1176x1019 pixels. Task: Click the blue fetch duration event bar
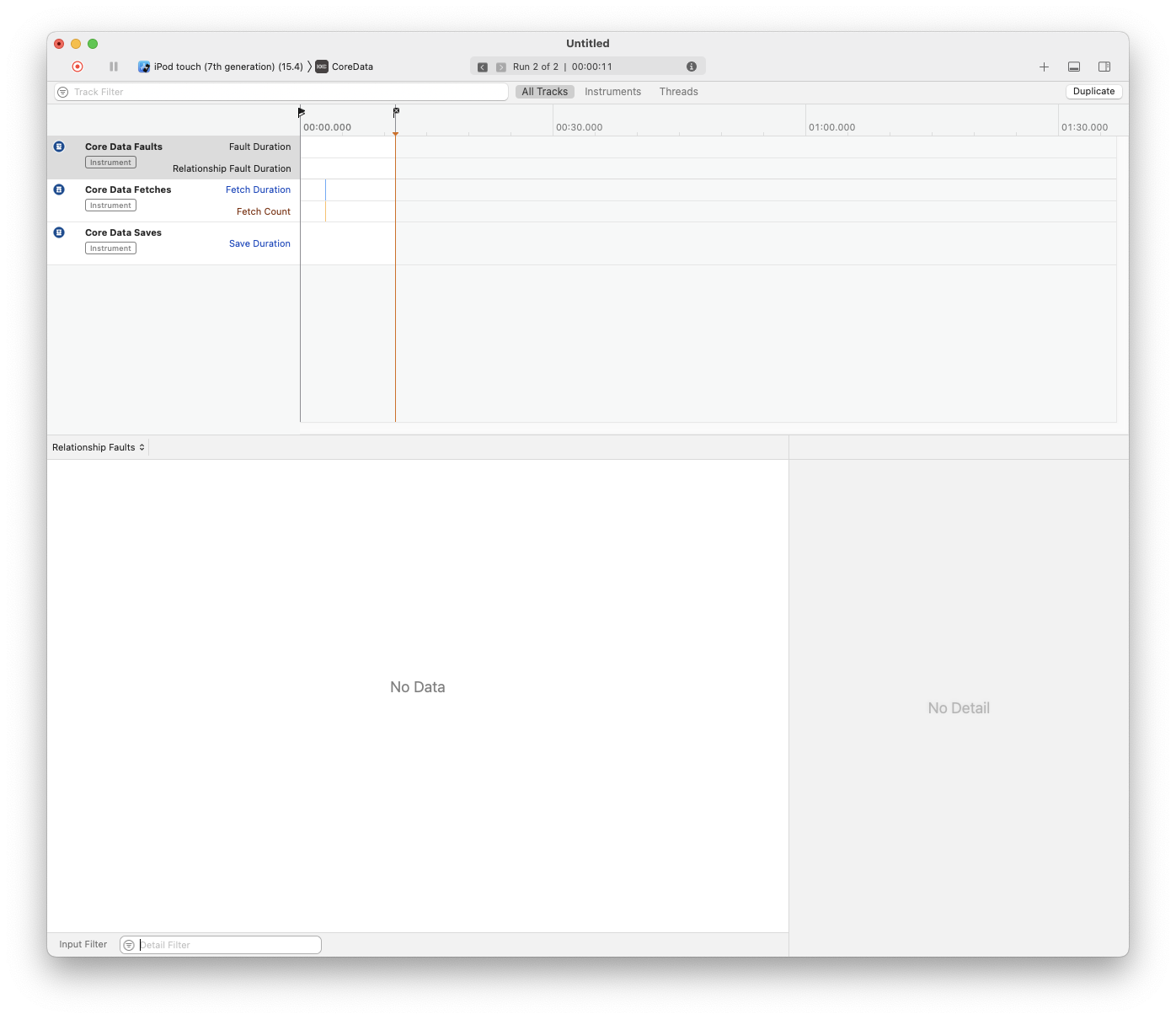click(x=325, y=189)
